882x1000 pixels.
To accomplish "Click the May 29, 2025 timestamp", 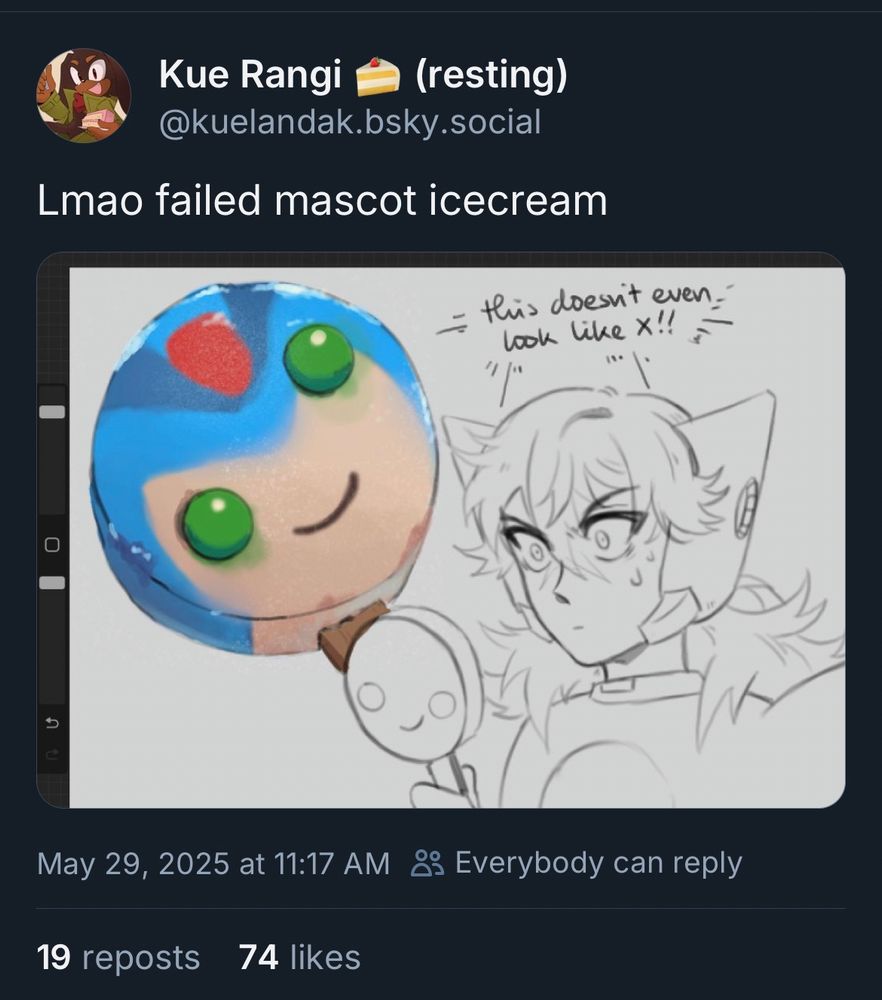I will [213, 864].
